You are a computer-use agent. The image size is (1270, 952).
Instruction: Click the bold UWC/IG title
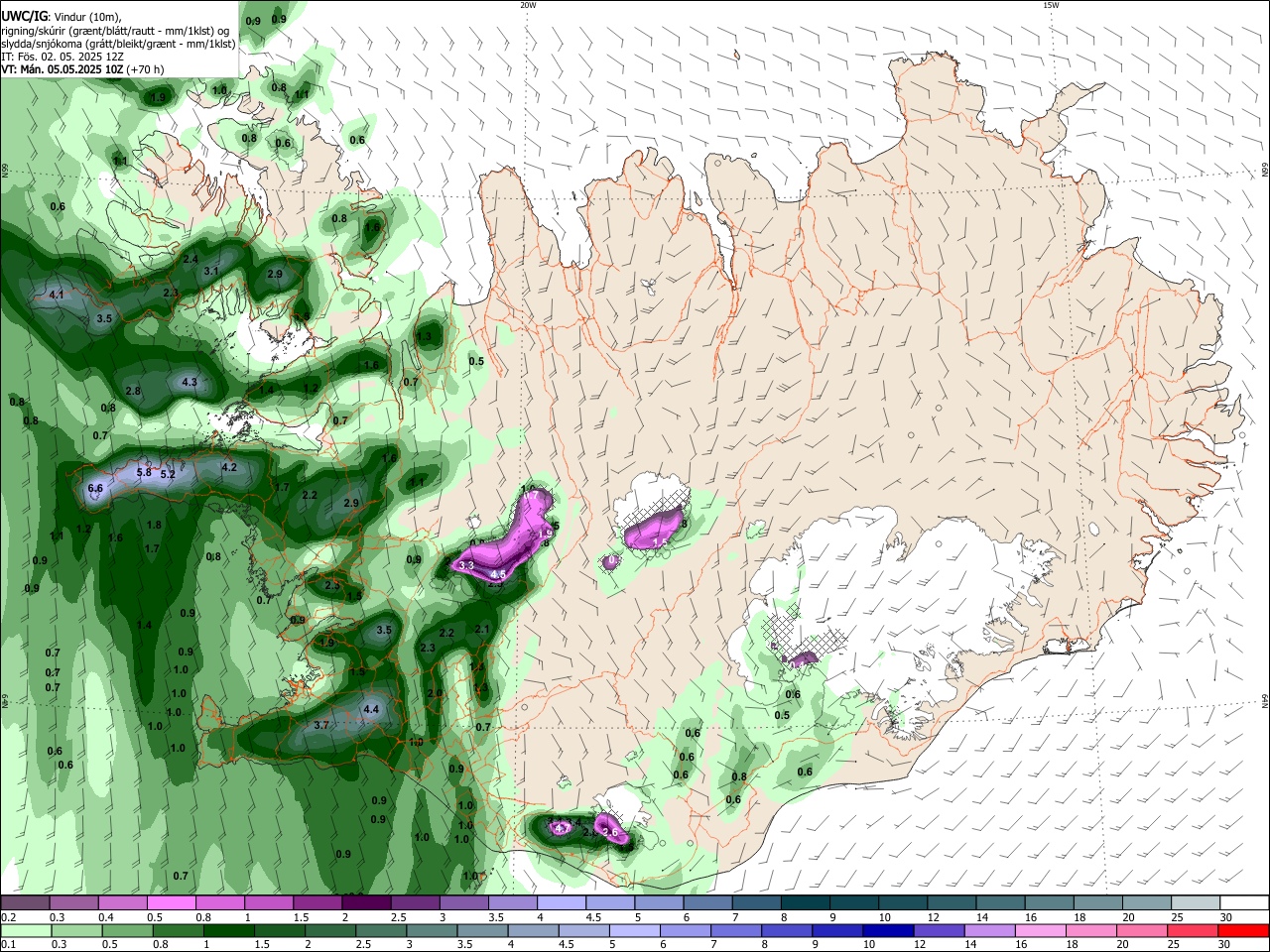tap(24, 15)
